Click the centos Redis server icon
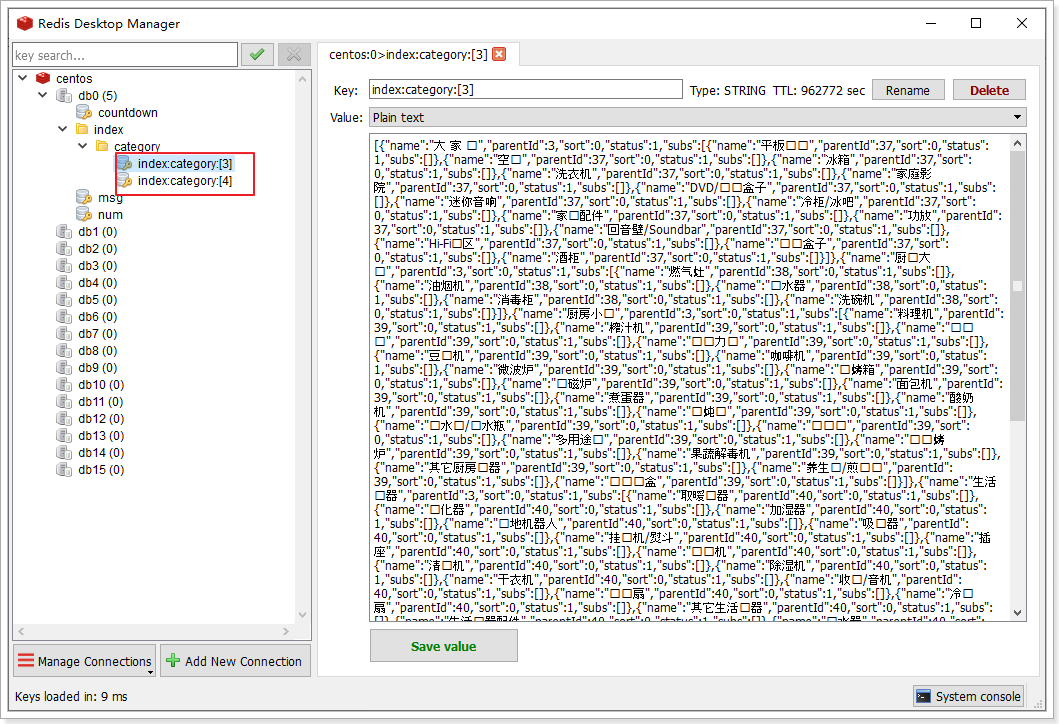Screen dimensions: 1059x724 (43, 78)
